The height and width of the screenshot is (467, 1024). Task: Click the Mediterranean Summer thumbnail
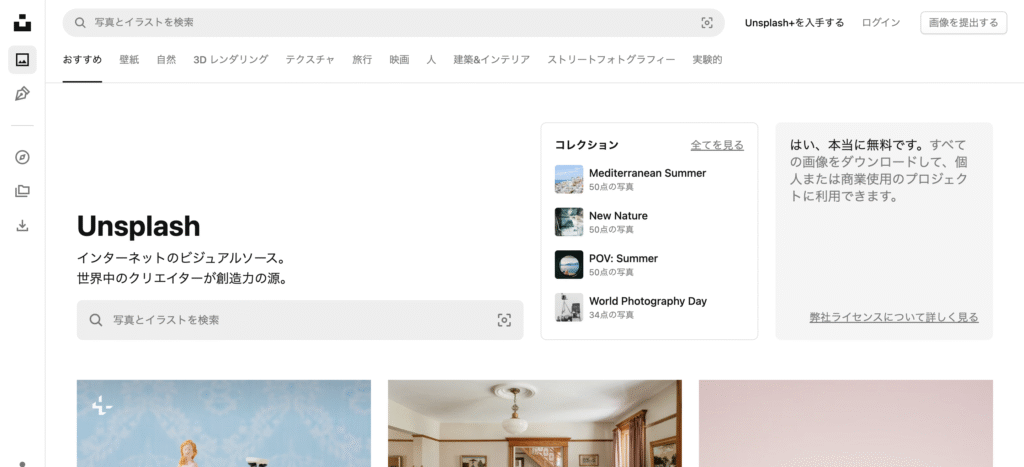[569, 179]
